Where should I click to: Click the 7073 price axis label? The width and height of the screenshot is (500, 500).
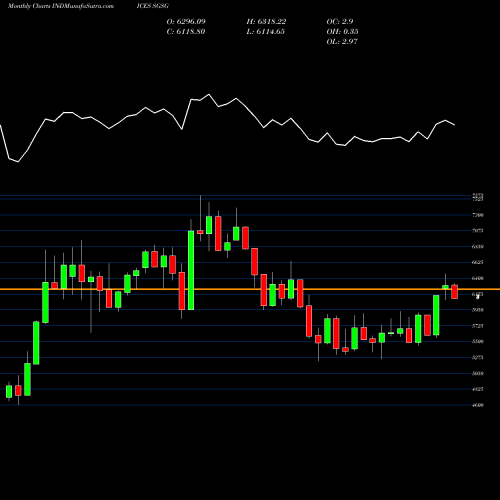478,231
